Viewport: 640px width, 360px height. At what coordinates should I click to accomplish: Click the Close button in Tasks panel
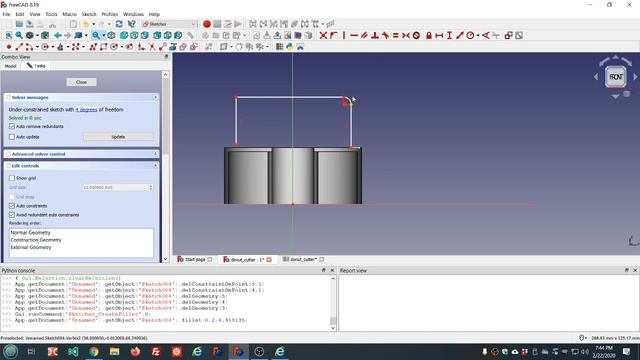point(81,82)
